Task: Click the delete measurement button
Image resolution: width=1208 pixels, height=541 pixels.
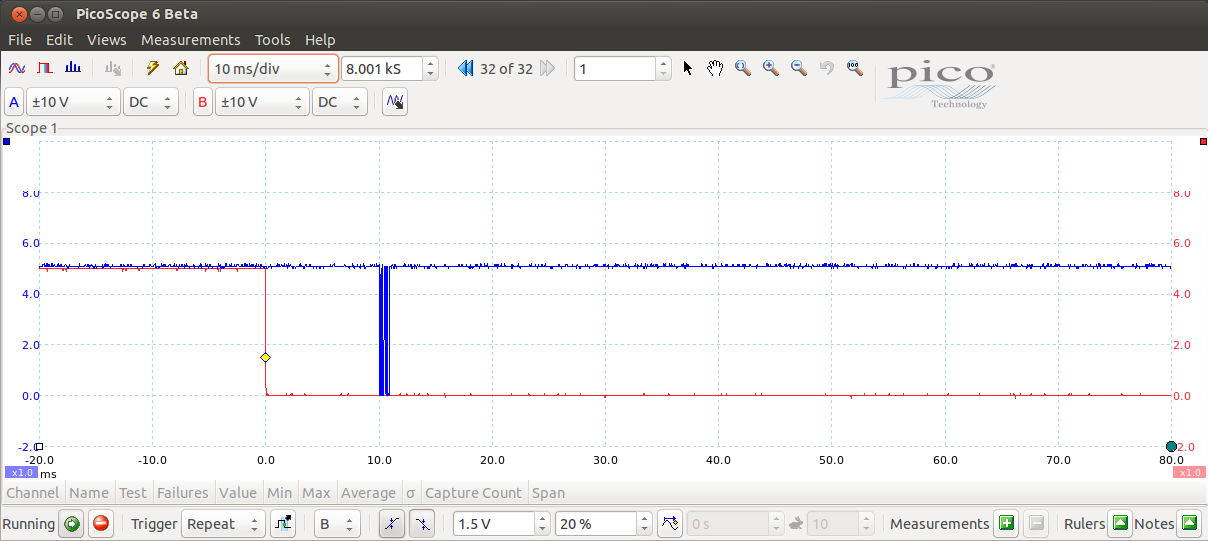Action: (1036, 523)
